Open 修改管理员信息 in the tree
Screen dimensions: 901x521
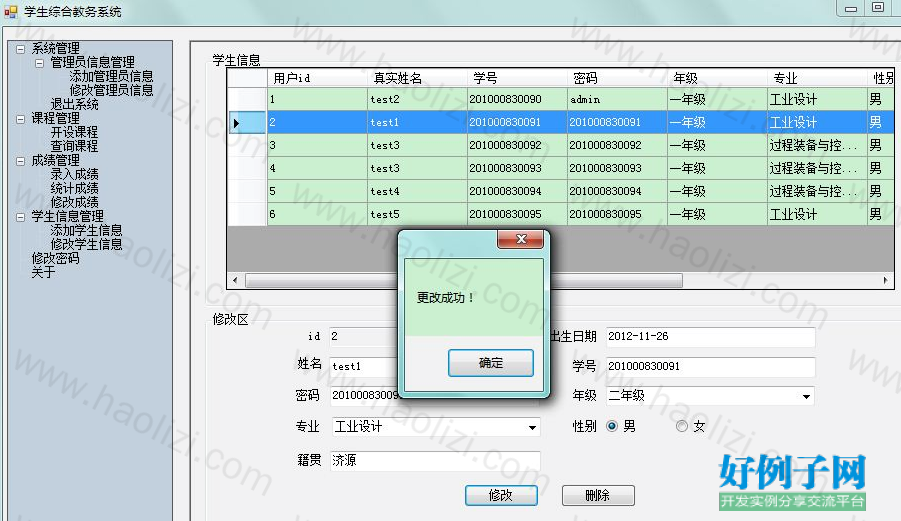coord(111,90)
